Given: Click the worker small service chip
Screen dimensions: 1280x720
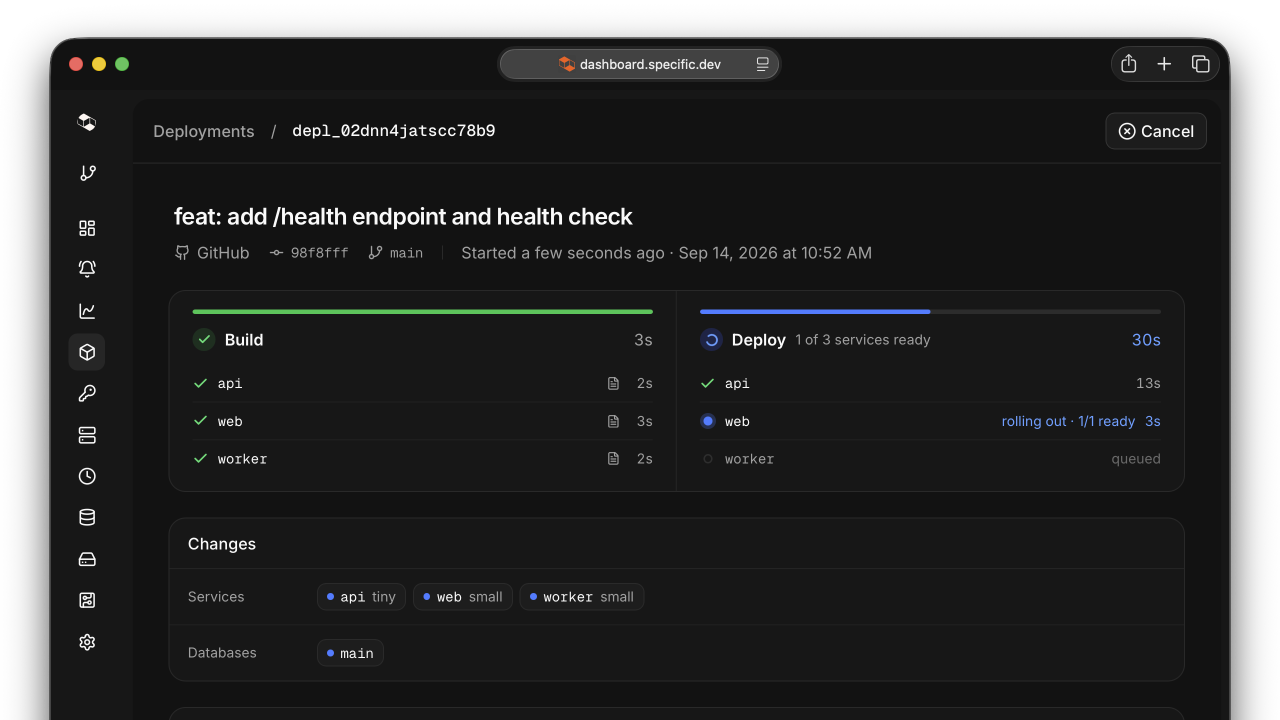Looking at the screenshot, I should [582, 597].
